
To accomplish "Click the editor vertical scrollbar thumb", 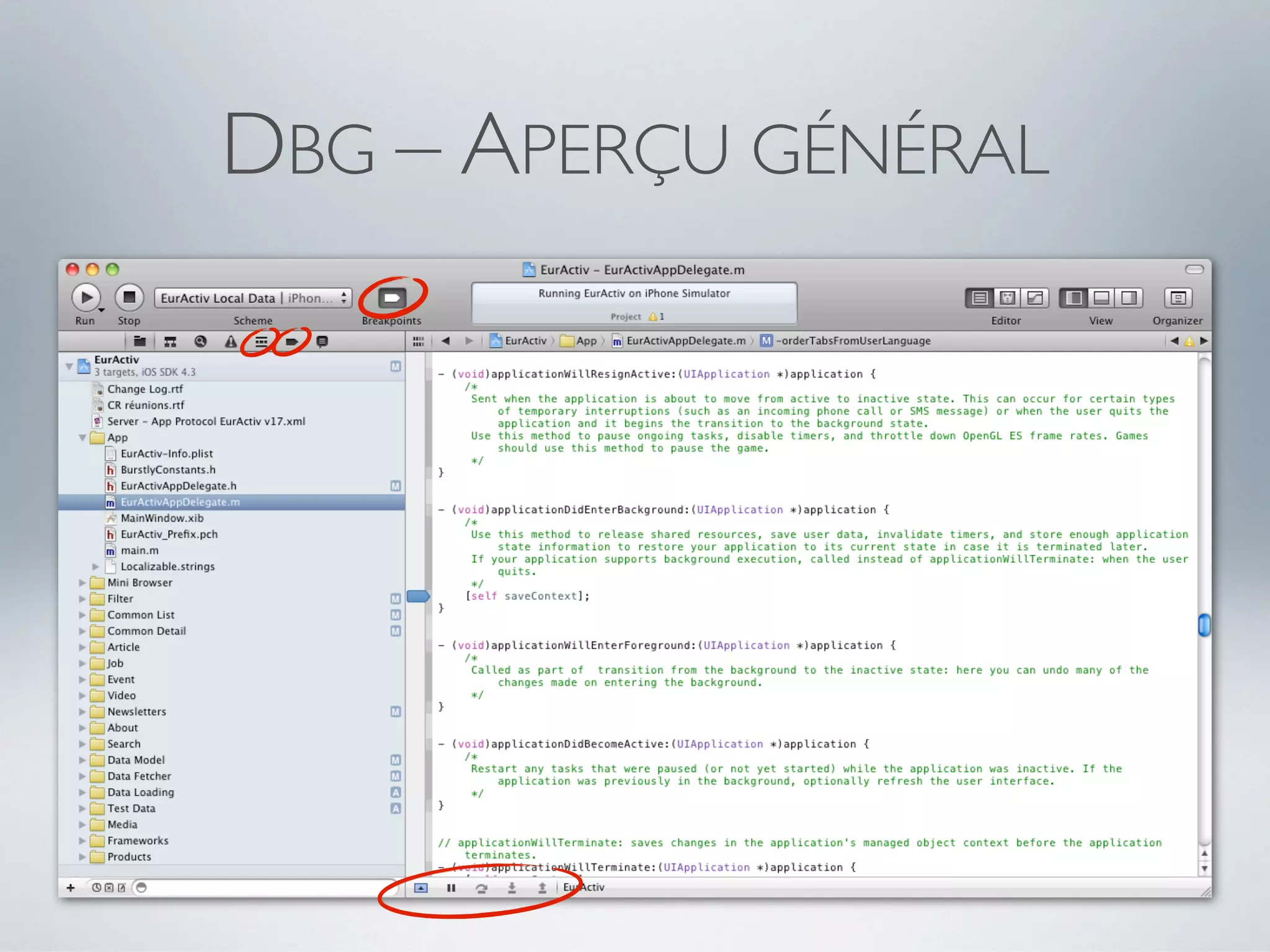I will [1204, 625].
